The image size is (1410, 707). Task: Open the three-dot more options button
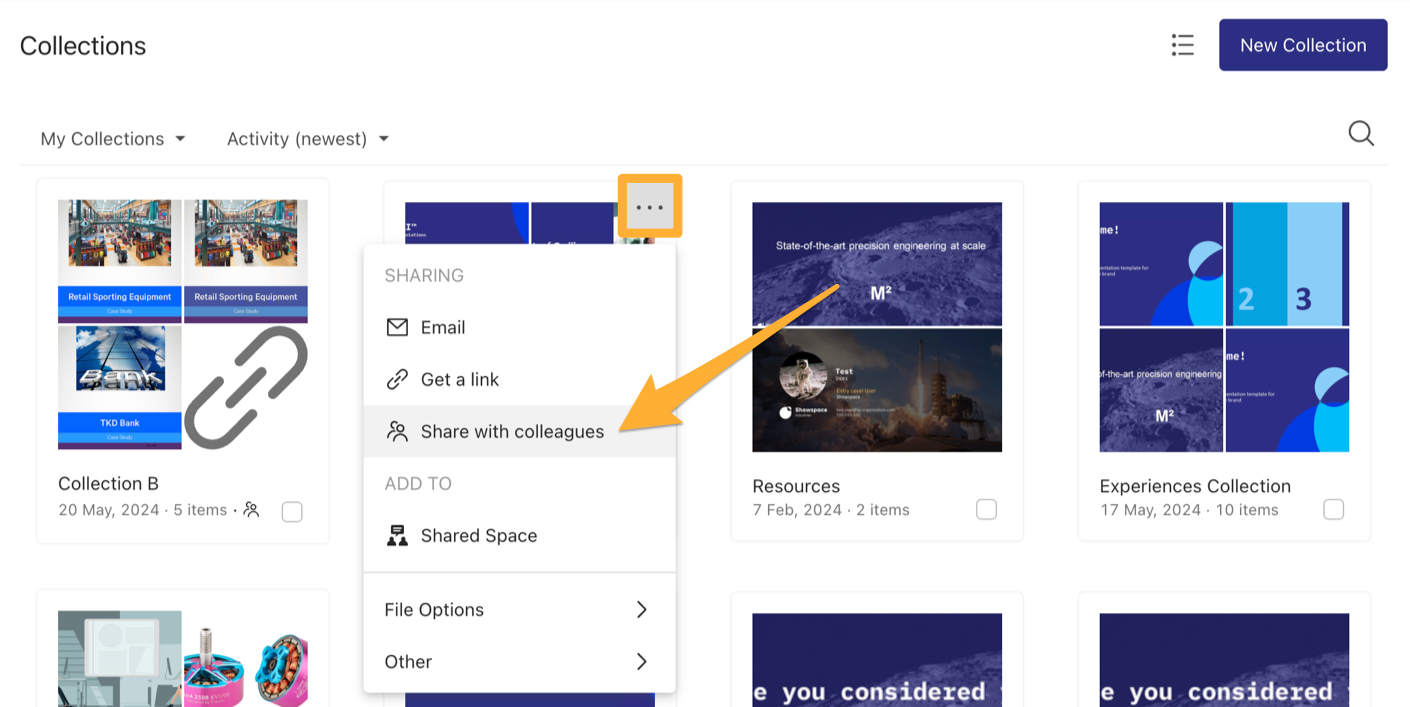click(650, 207)
